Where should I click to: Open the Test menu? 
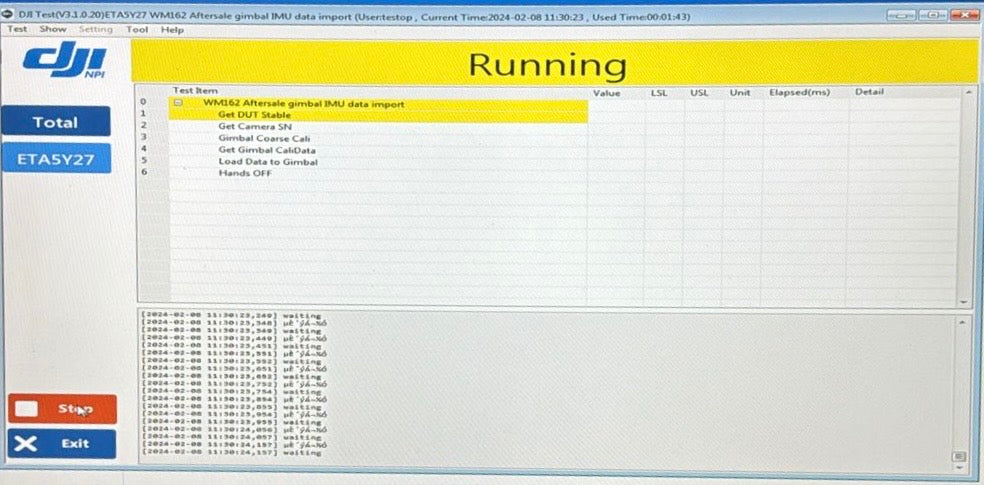[17, 30]
